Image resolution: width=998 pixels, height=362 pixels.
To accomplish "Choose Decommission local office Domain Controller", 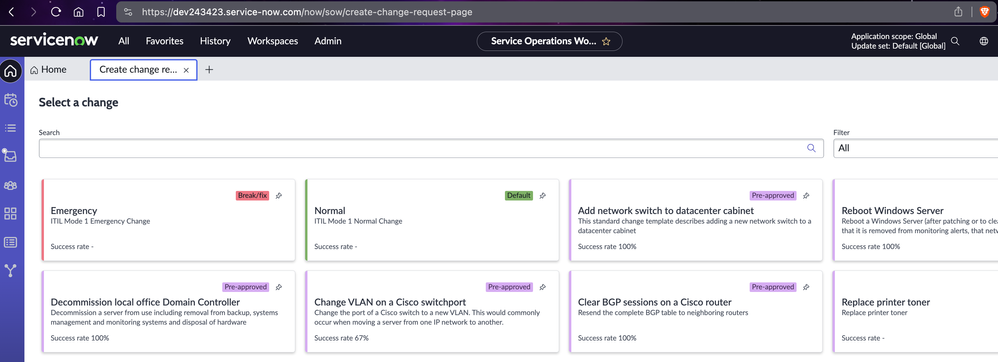I will tap(168, 312).
